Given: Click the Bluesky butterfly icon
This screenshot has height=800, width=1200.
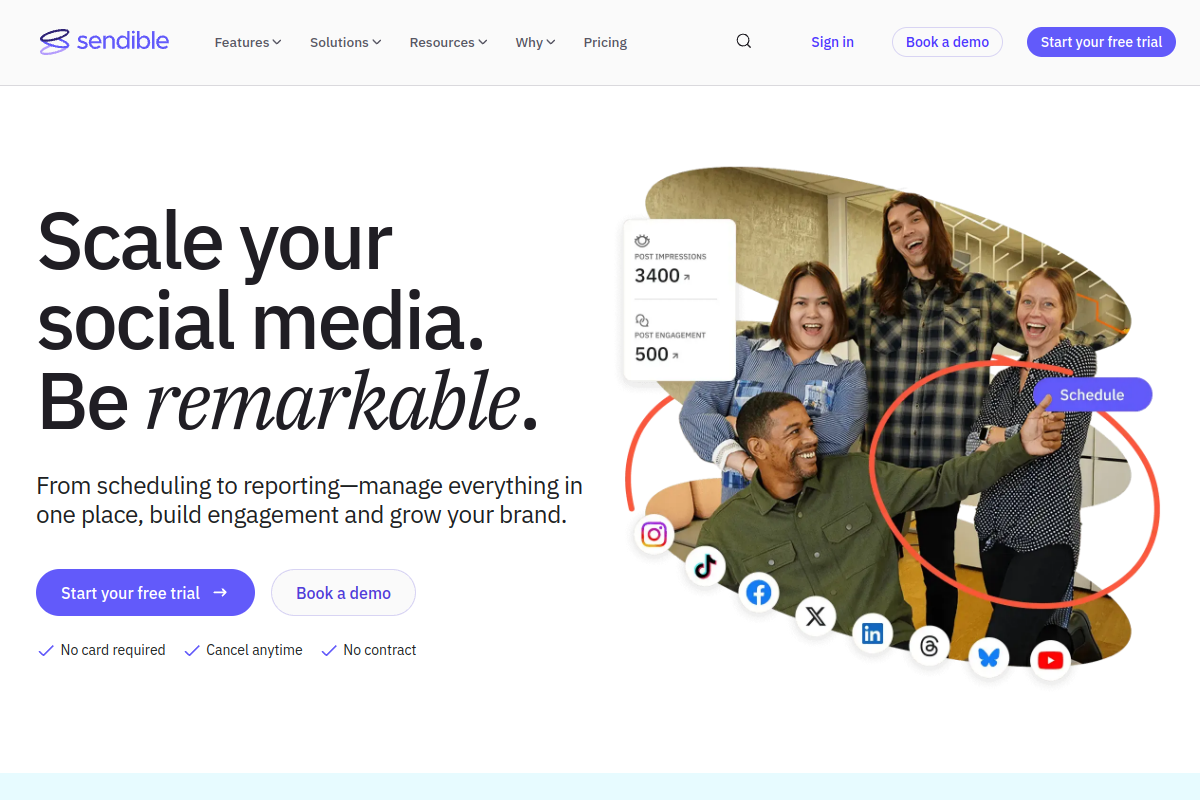Looking at the screenshot, I should click(989, 657).
